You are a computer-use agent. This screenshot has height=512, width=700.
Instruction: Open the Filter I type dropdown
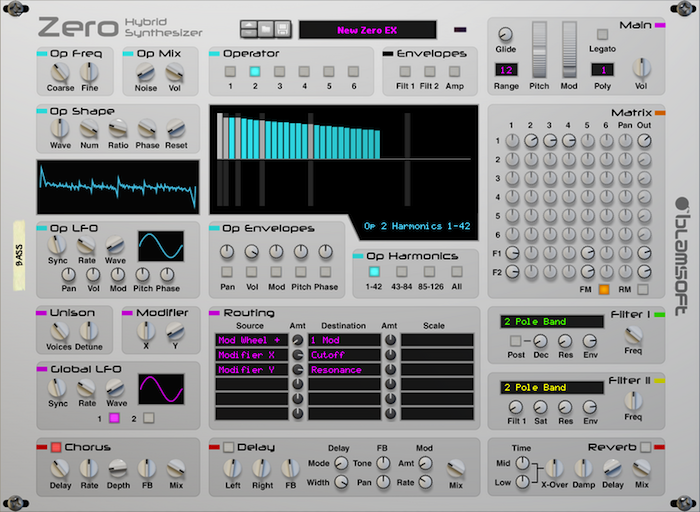pos(552,321)
